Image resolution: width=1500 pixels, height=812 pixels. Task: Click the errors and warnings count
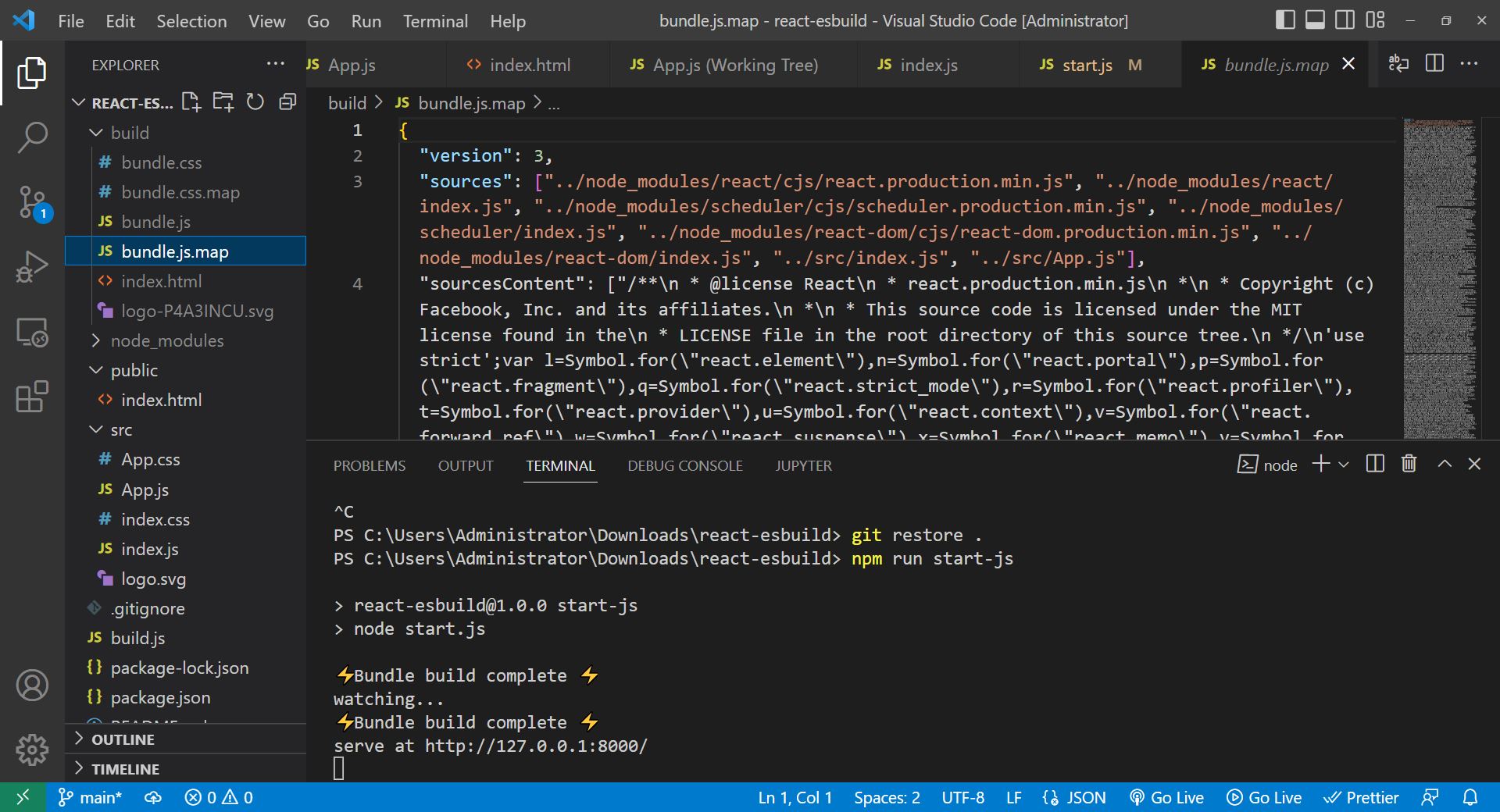pyautogui.click(x=219, y=797)
